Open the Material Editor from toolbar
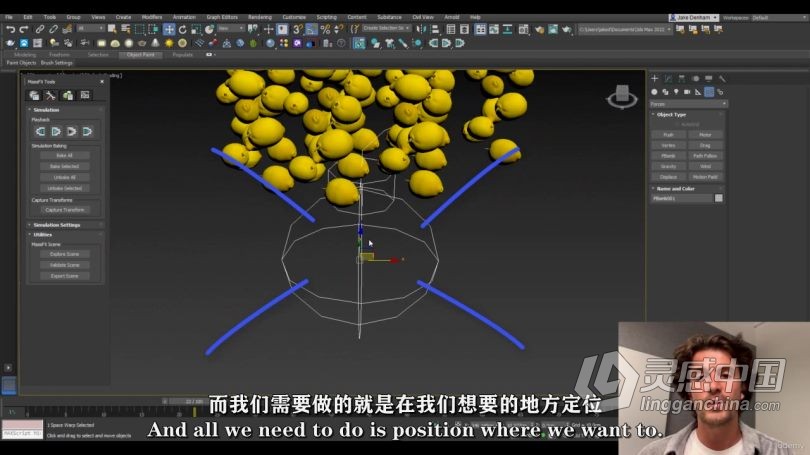The height and width of the screenshot is (455, 810). point(524,29)
